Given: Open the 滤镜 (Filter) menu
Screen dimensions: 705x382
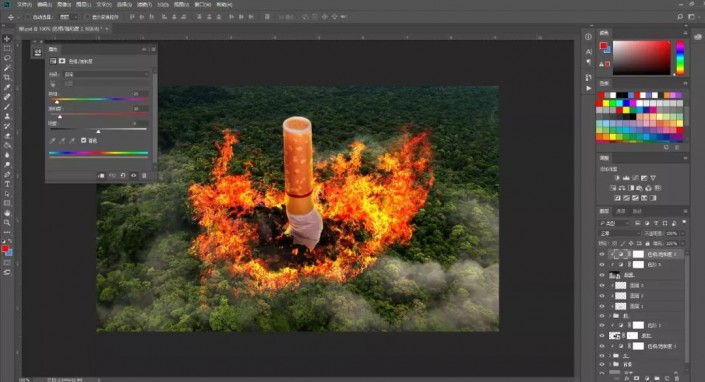Looking at the screenshot, I should click(144, 4).
